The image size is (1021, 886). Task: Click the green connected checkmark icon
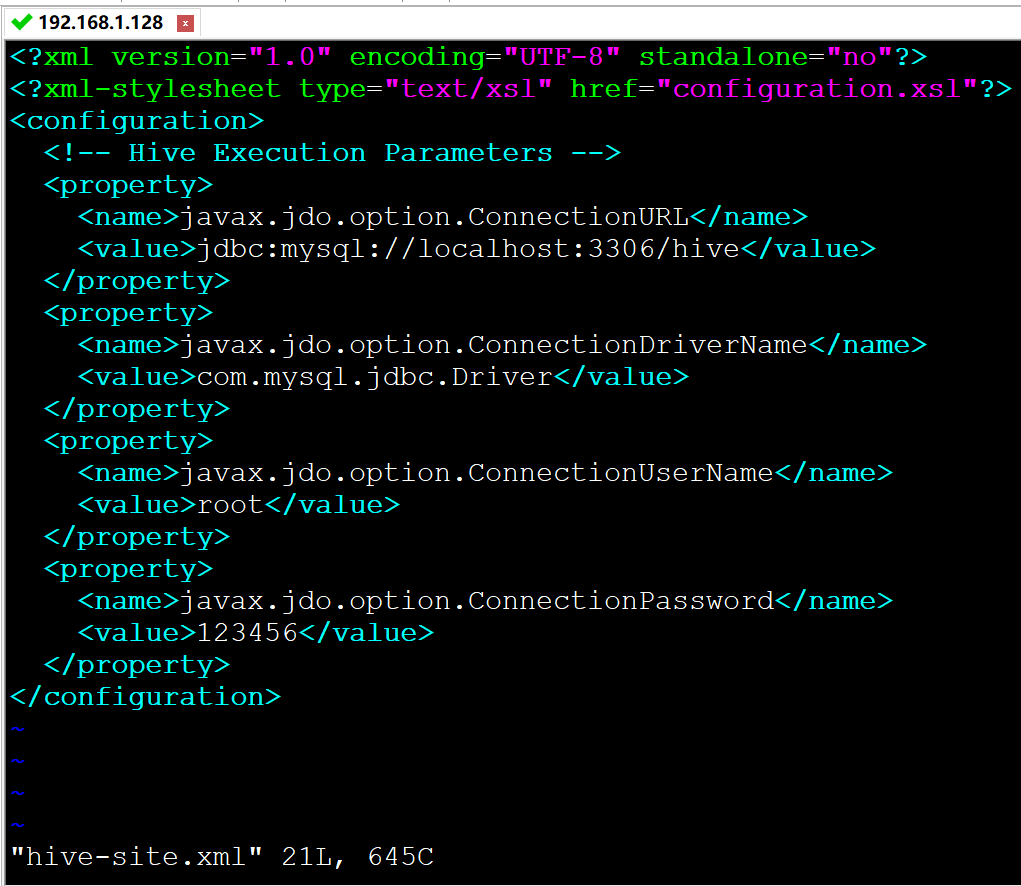tap(21, 22)
